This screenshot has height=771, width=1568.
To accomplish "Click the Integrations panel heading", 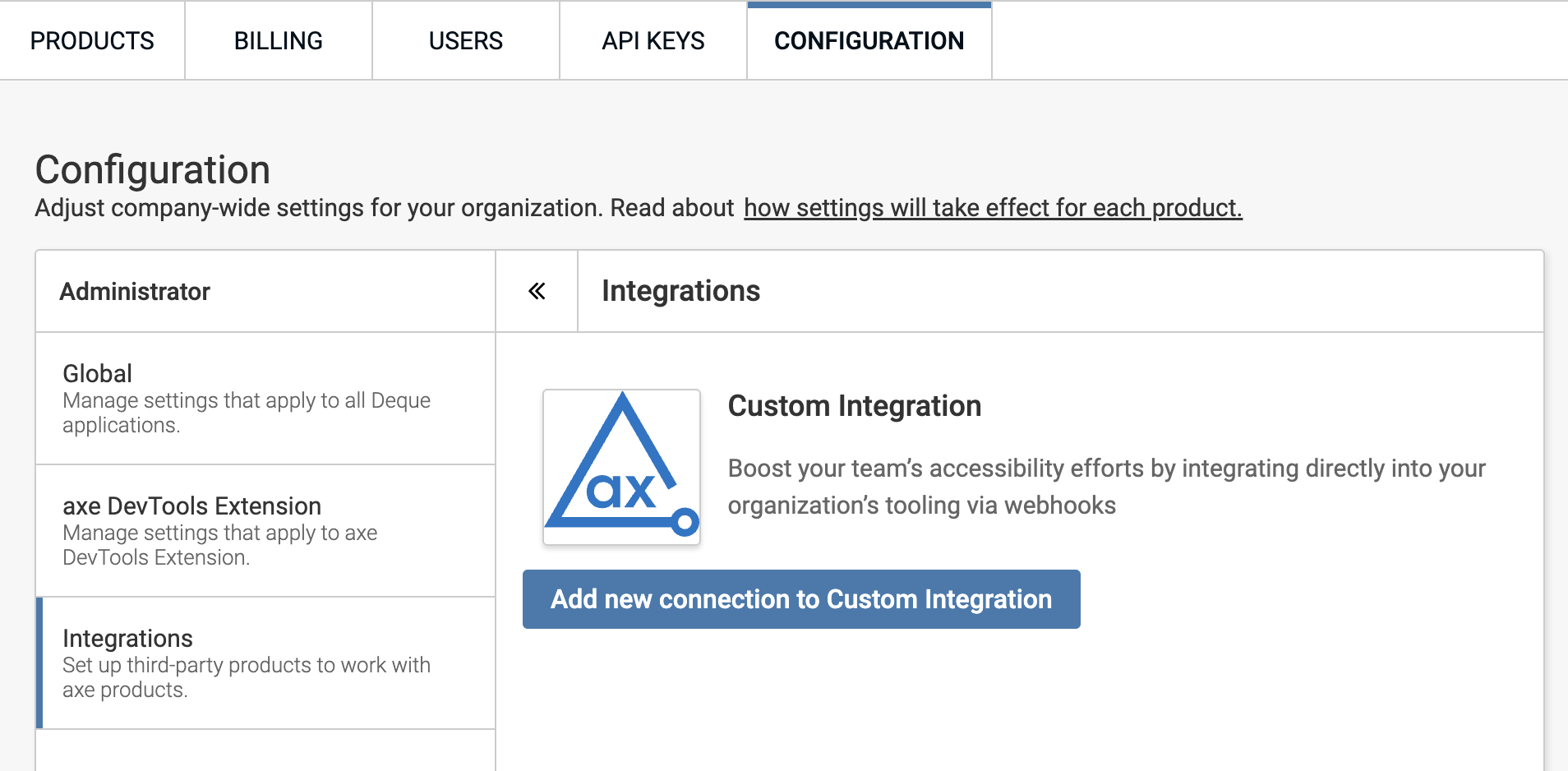I will tap(680, 291).
